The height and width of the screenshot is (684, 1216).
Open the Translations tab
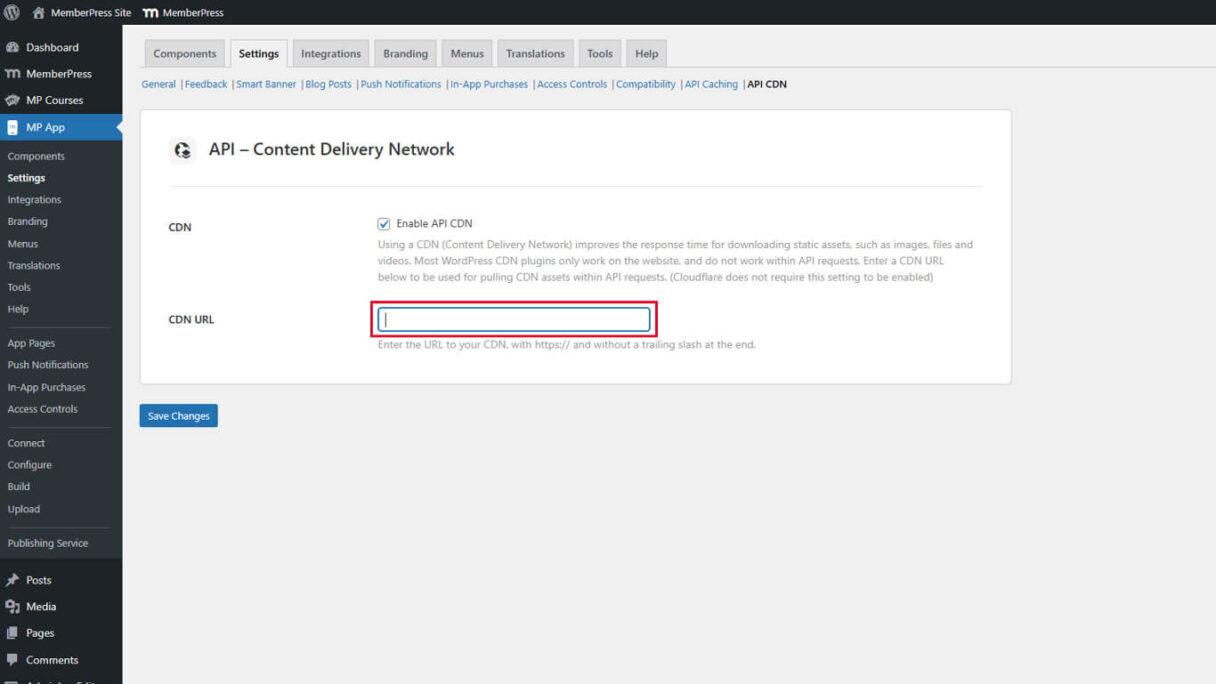535,53
